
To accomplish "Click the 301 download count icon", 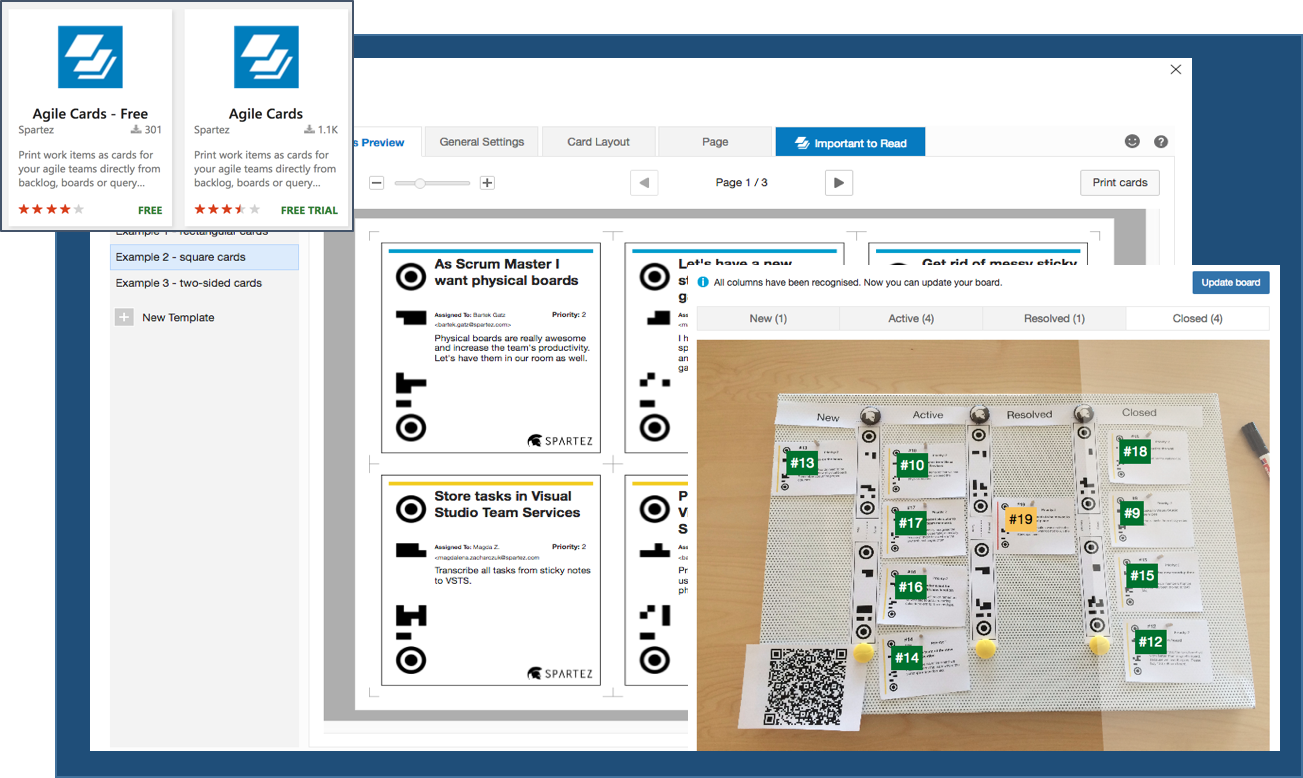I will (136, 130).
